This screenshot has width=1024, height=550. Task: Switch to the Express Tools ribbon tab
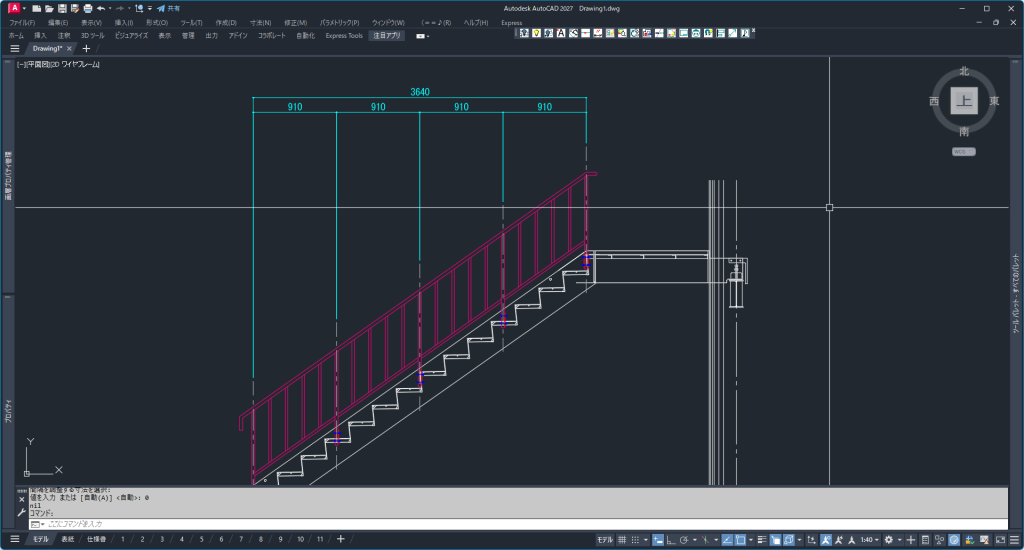click(x=344, y=35)
